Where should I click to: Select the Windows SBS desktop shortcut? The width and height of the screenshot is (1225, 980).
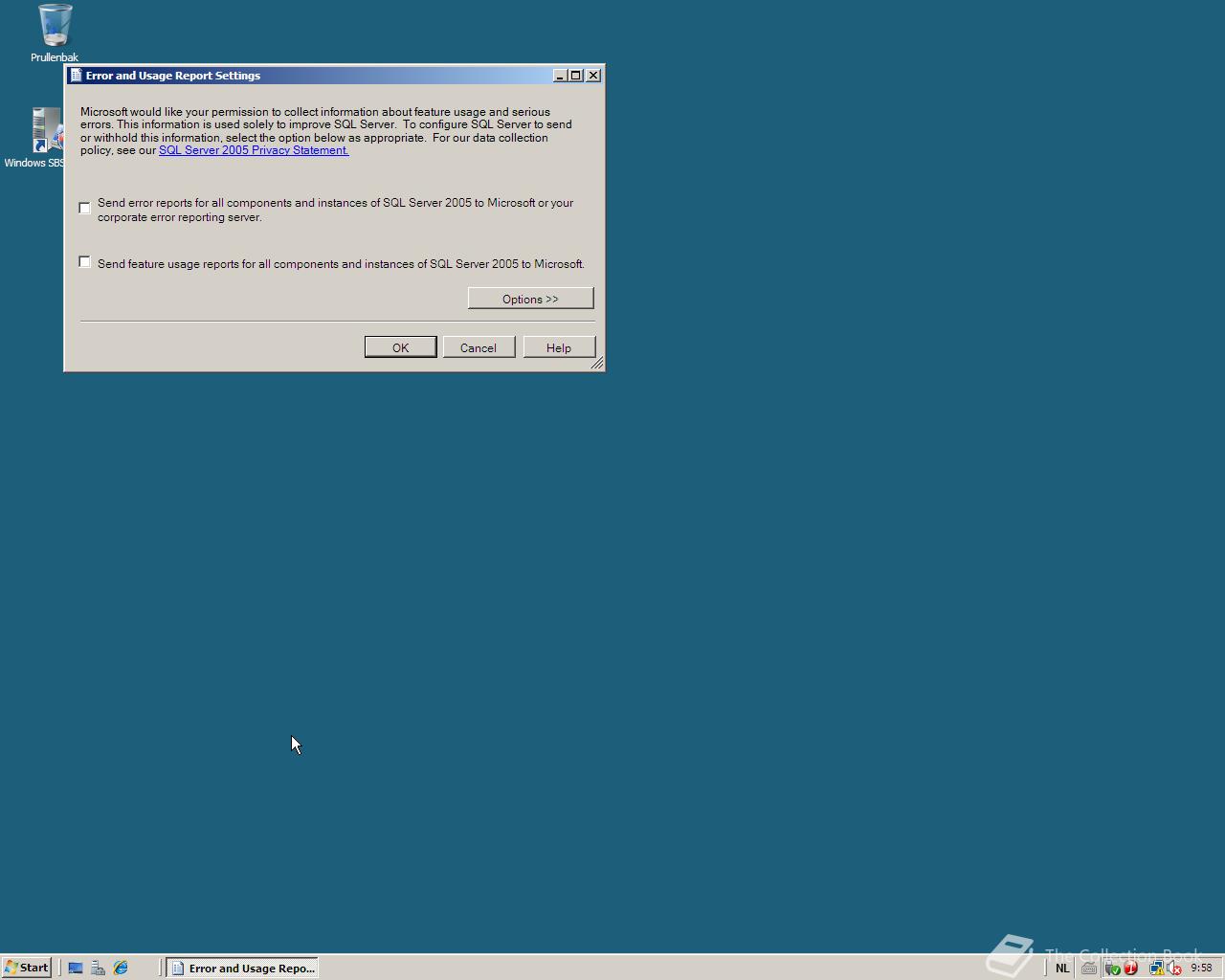[36, 138]
